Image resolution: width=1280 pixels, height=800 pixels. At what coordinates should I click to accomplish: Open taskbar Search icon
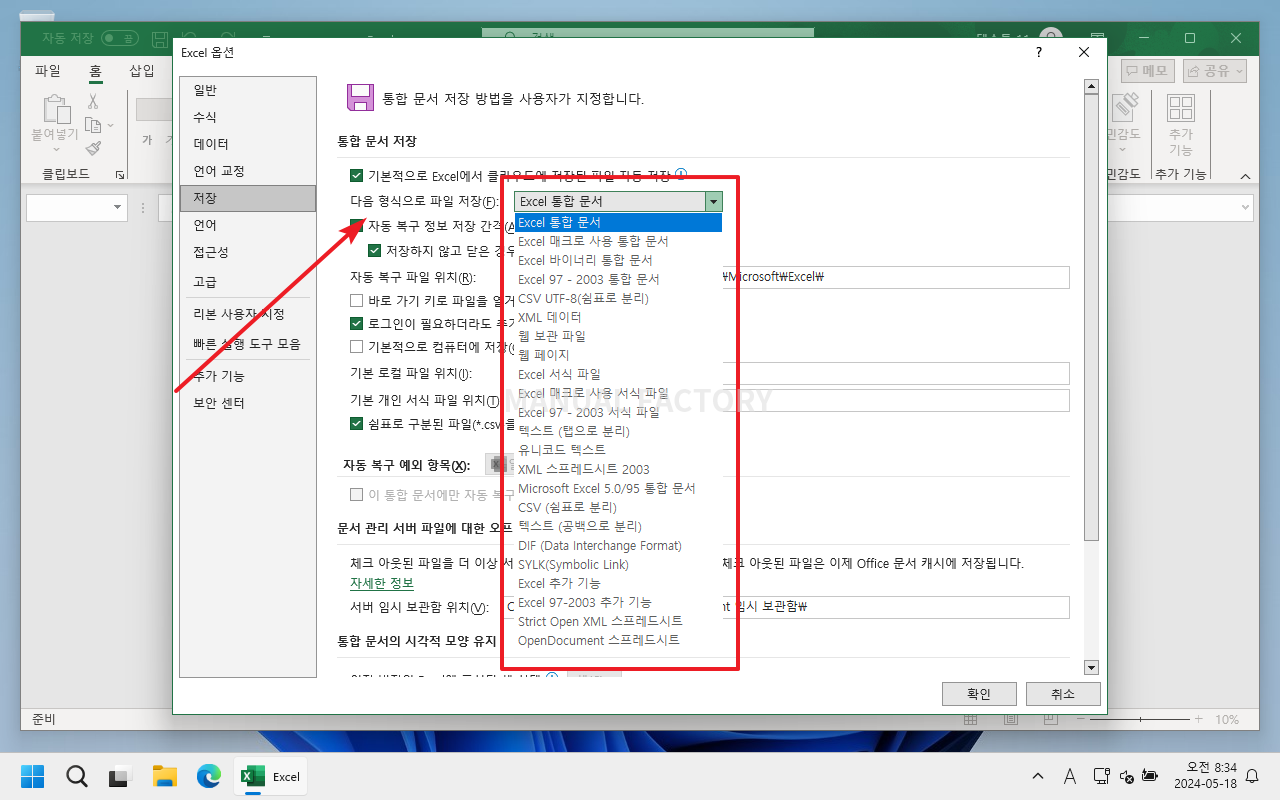coord(77,776)
